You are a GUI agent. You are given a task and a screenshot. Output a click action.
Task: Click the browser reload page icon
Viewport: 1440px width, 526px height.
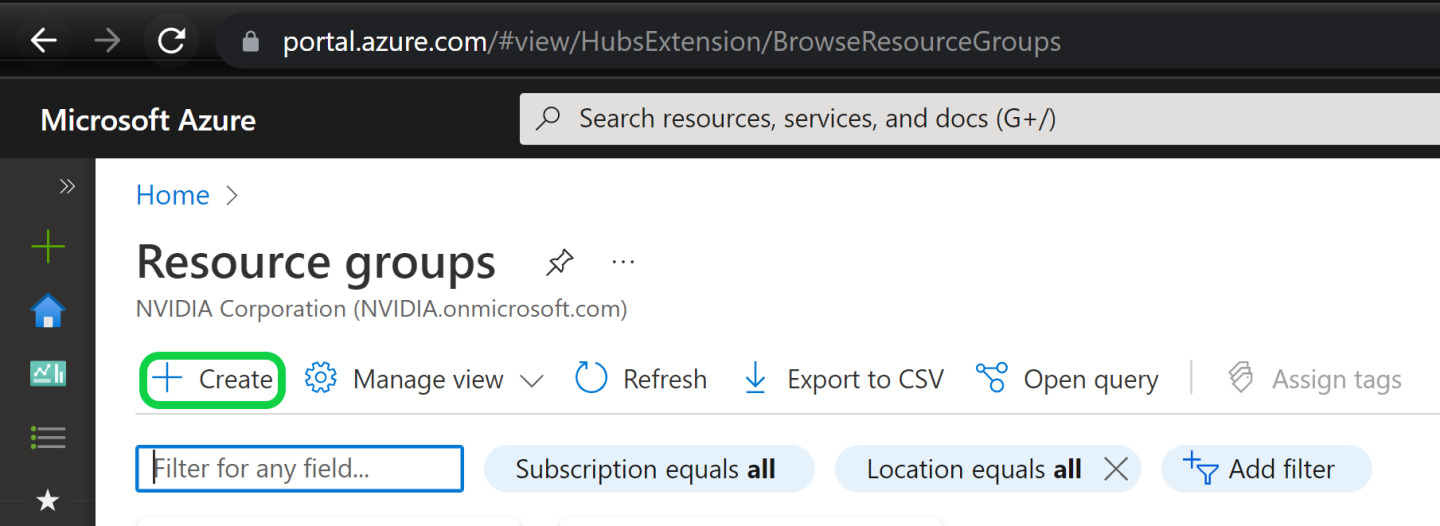172,41
